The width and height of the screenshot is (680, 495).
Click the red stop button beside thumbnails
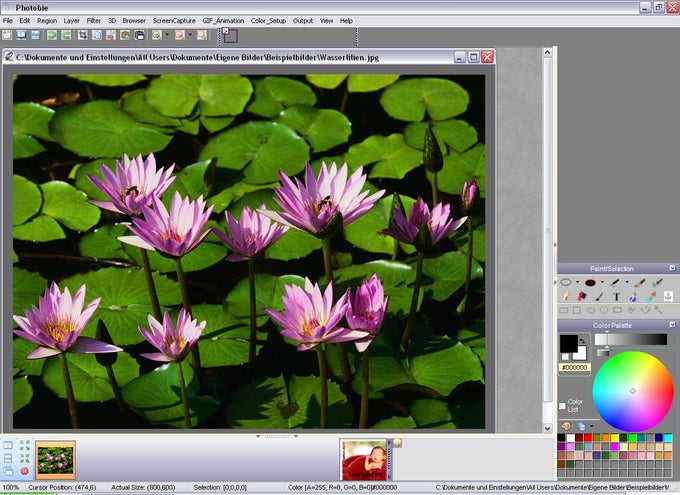(25, 471)
